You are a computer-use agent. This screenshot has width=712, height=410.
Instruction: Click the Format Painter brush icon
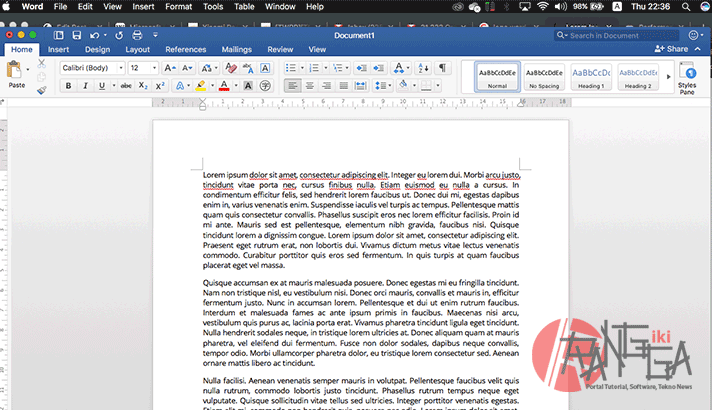(42, 90)
